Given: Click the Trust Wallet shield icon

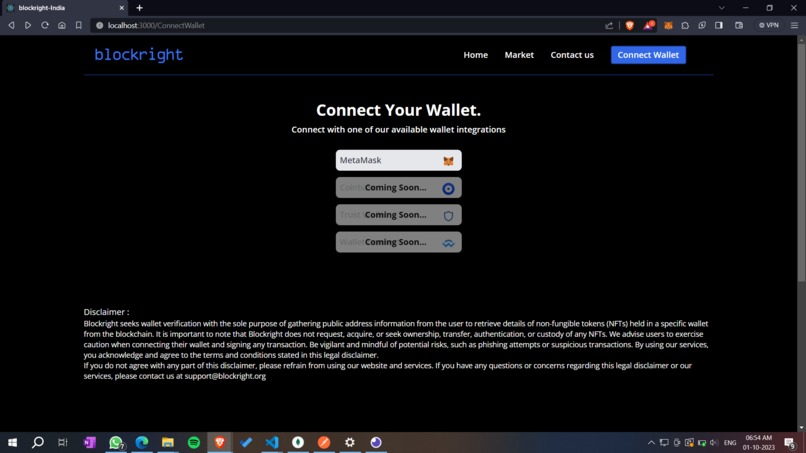Looking at the screenshot, I should (x=448, y=216).
